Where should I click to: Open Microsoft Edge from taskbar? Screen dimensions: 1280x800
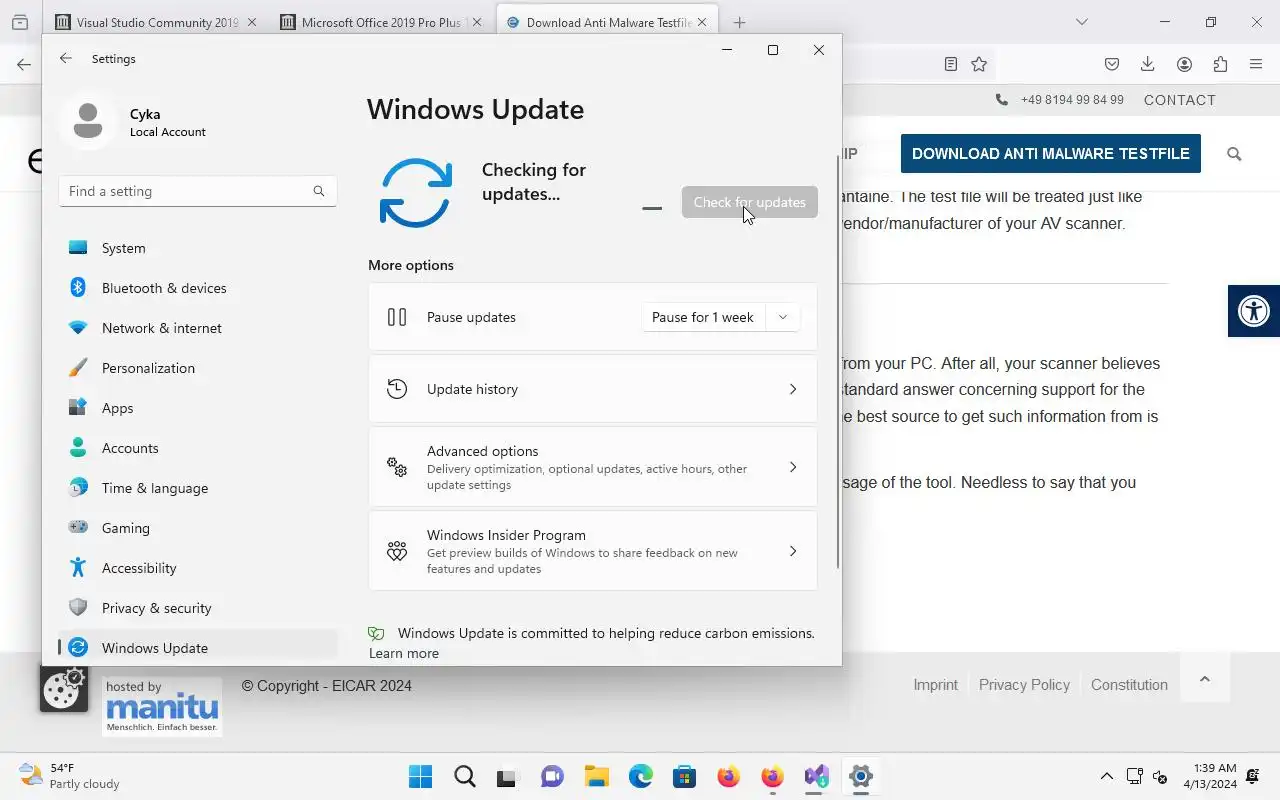641,776
